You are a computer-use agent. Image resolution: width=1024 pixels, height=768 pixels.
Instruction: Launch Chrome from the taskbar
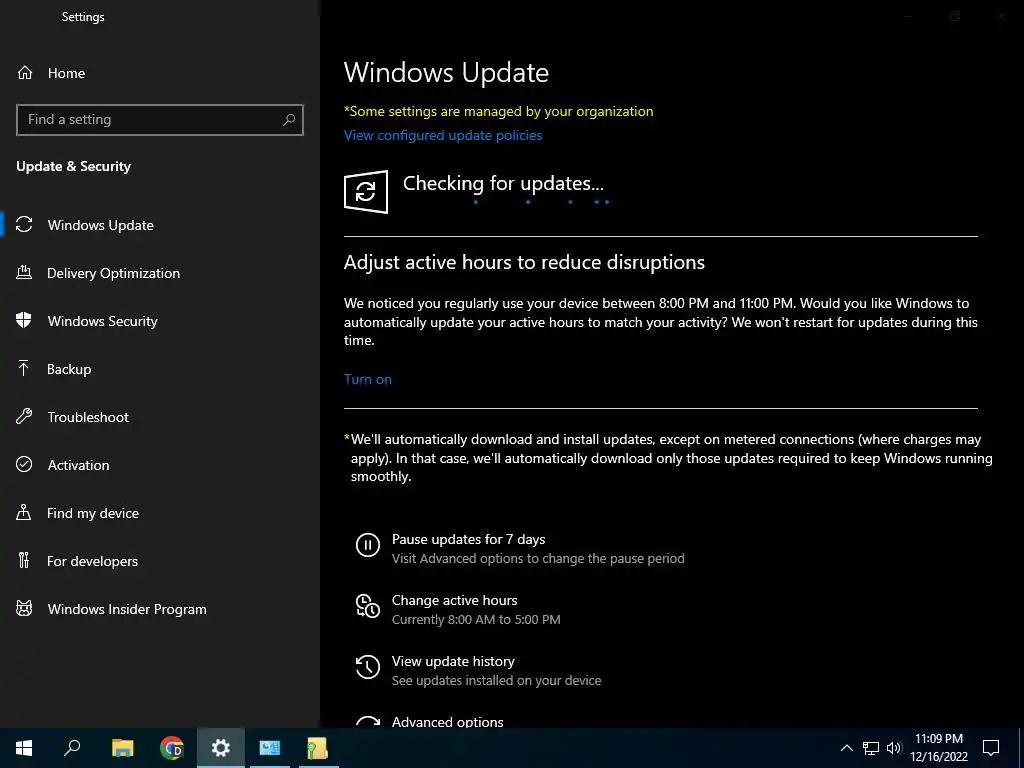click(x=172, y=748)
